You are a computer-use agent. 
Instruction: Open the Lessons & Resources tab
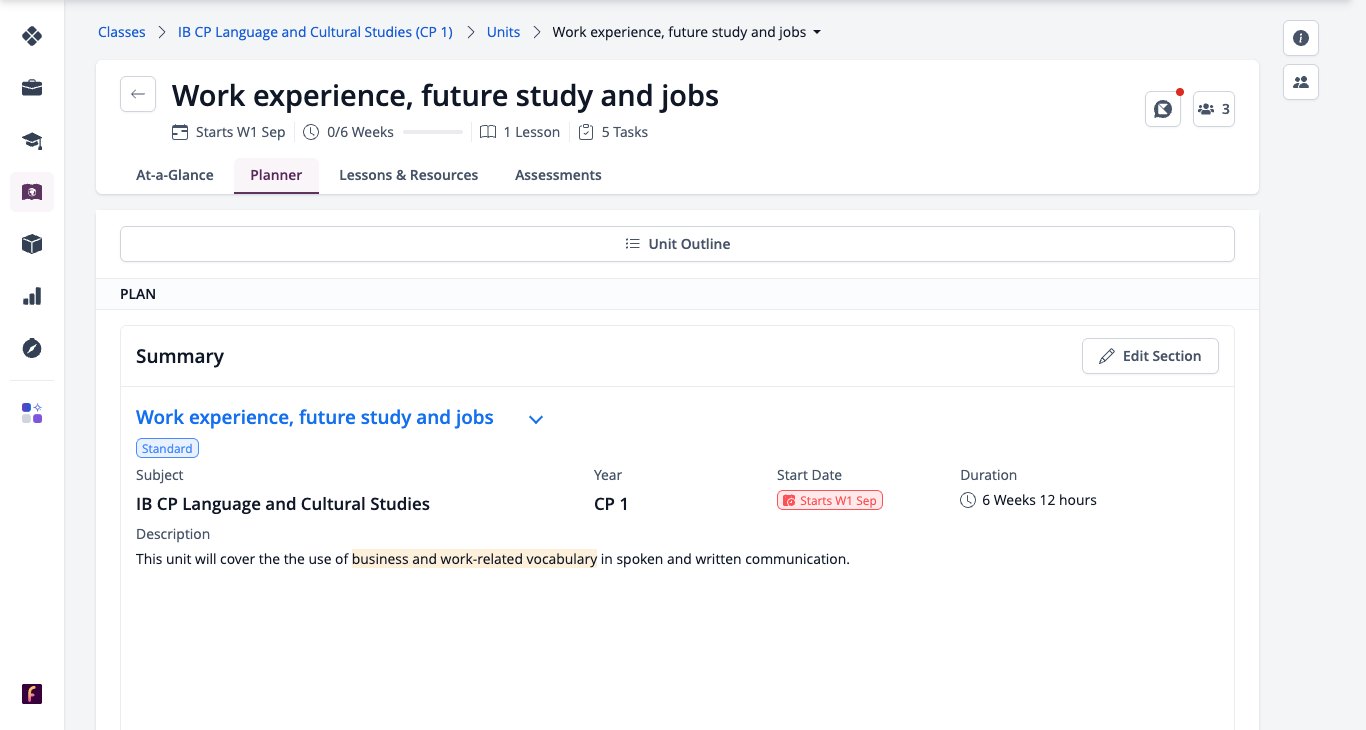pos(409,175)
